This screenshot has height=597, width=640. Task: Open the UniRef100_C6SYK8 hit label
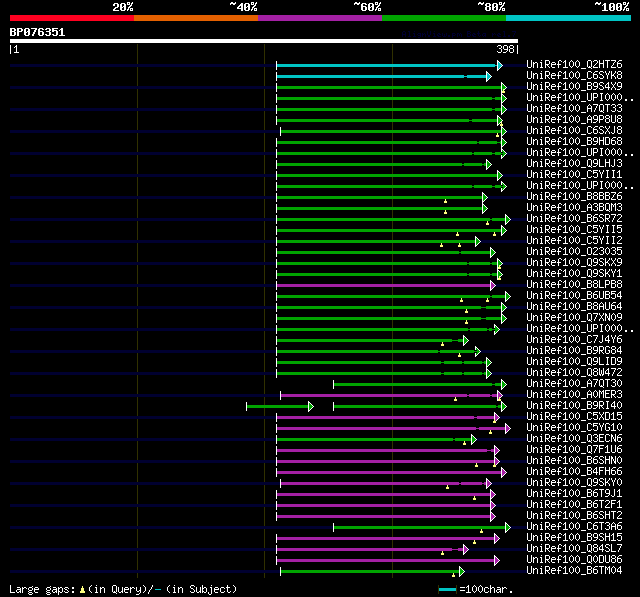tap(574, 75)
